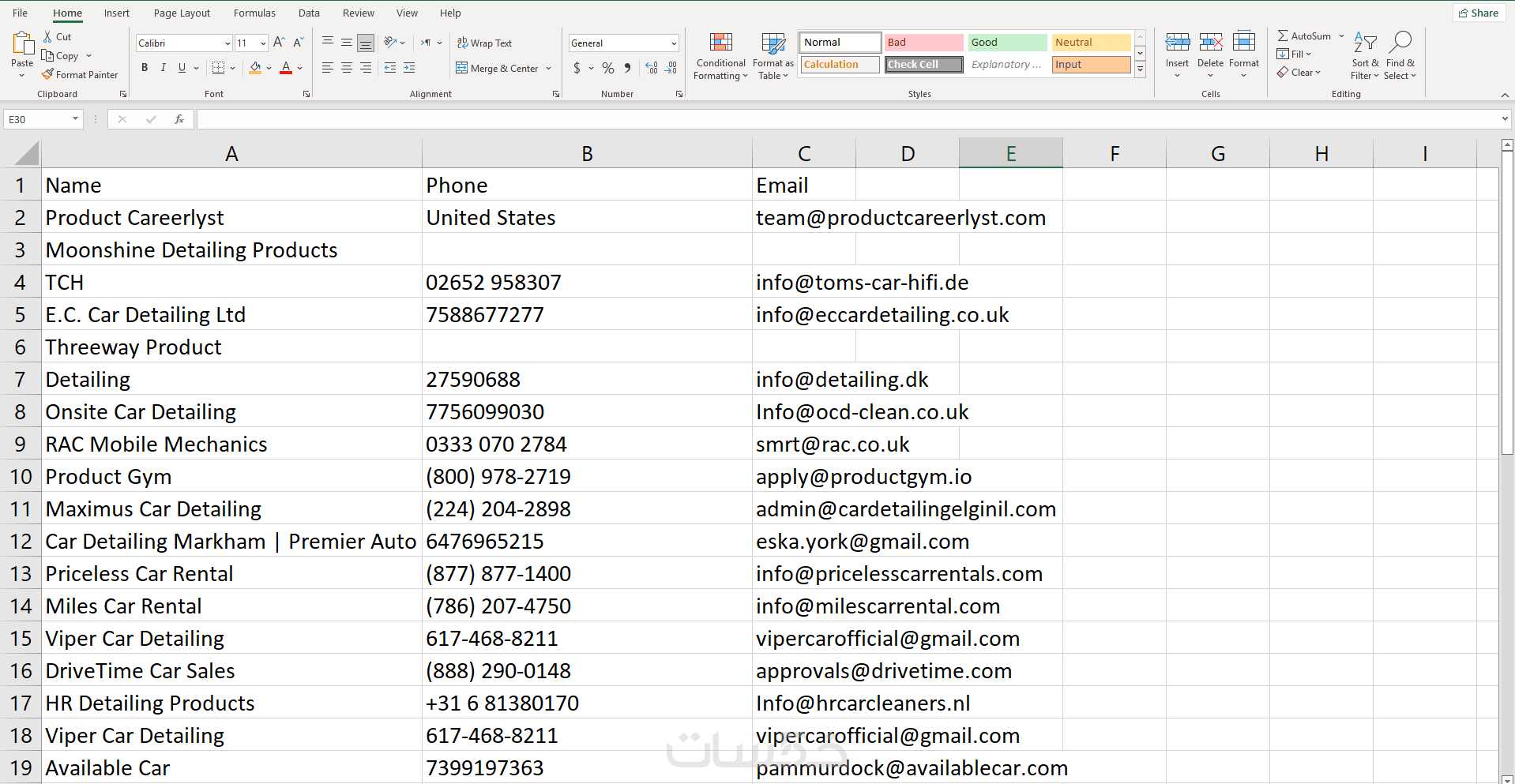Expand the Merge & Center options arrow
The width and height of the screenshot is (1515, 784).
[x=548, y=69]
